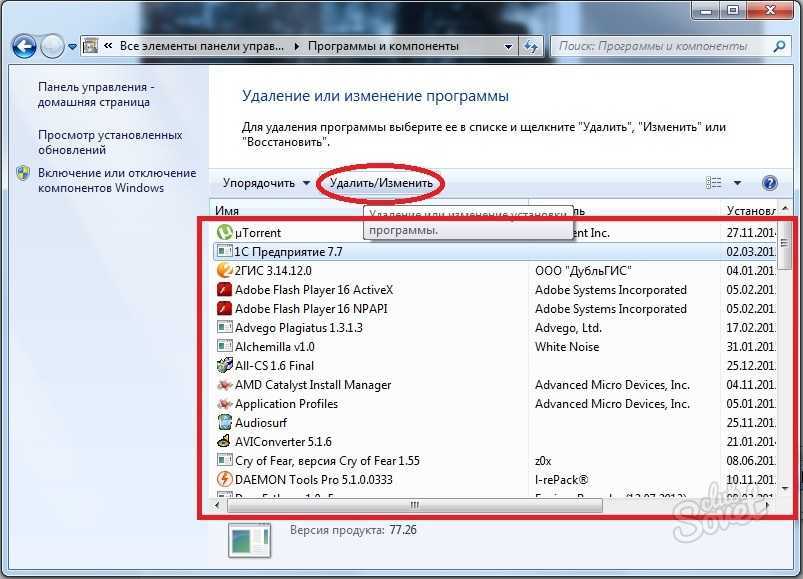This screenshot has height=579, width=803.
Task: Click the AMD Catalyst Install Manager icon
Action: pyautogui.click(x=224, y=384)
